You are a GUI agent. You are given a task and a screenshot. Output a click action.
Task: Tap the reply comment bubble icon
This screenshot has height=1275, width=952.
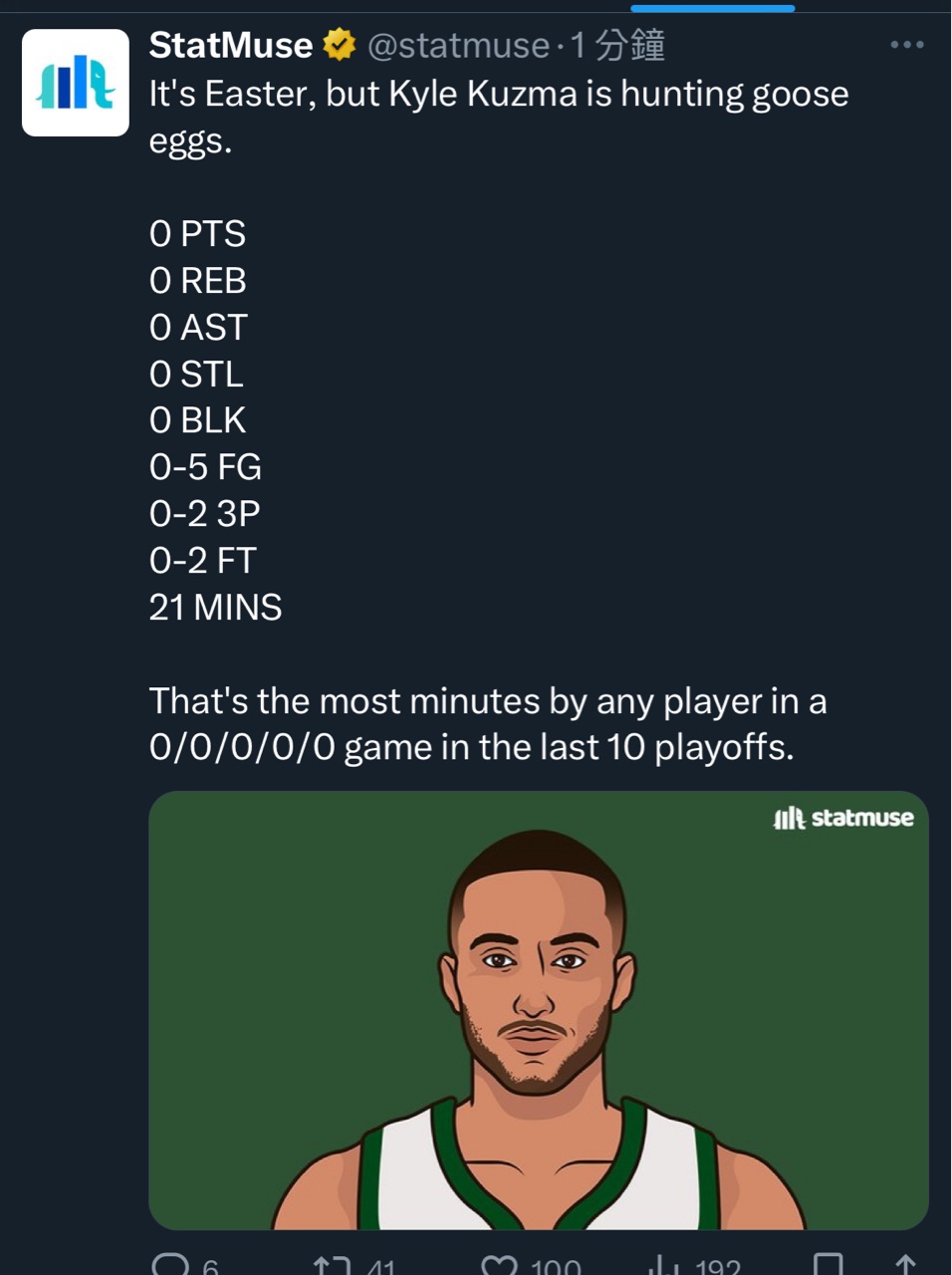tap(170, 1265)
